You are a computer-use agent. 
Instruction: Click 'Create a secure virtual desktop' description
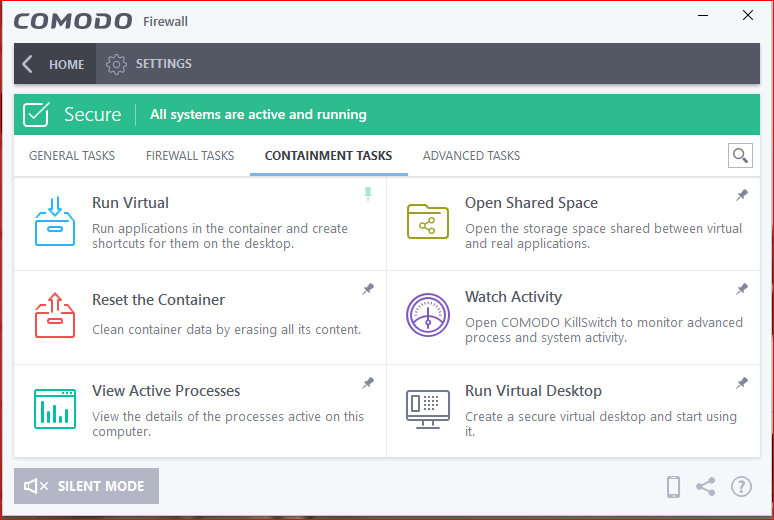(x=601, y=424)
